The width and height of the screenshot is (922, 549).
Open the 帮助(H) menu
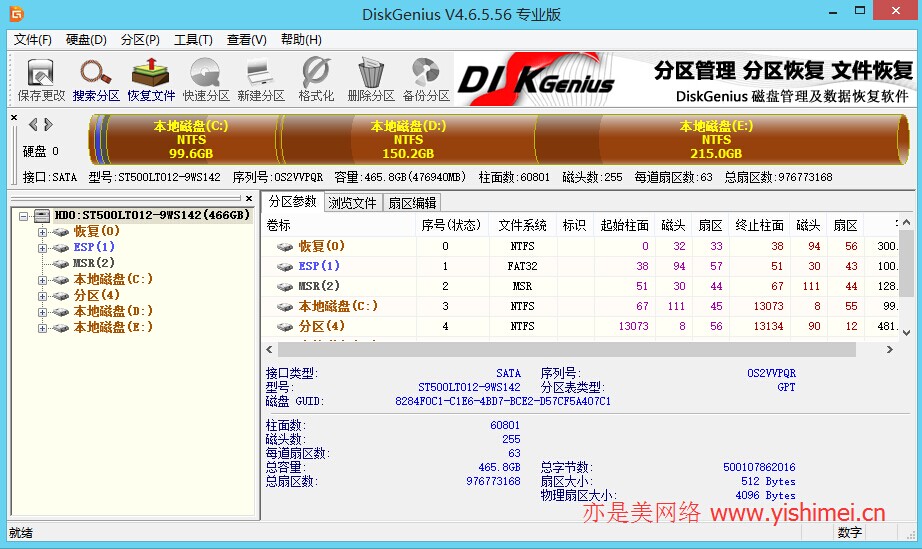(301, 39)
